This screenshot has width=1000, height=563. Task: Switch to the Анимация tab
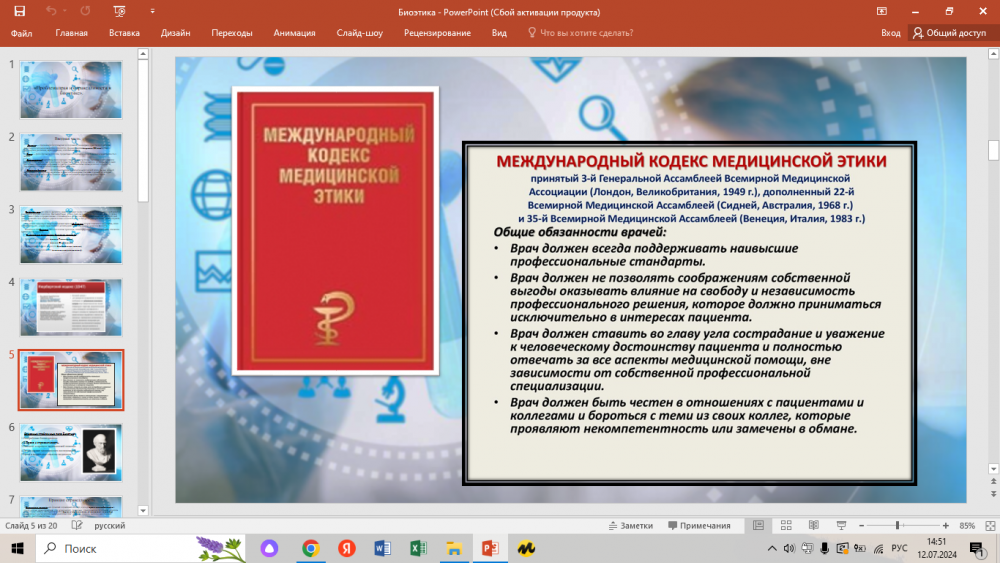[x=294, y=33]
